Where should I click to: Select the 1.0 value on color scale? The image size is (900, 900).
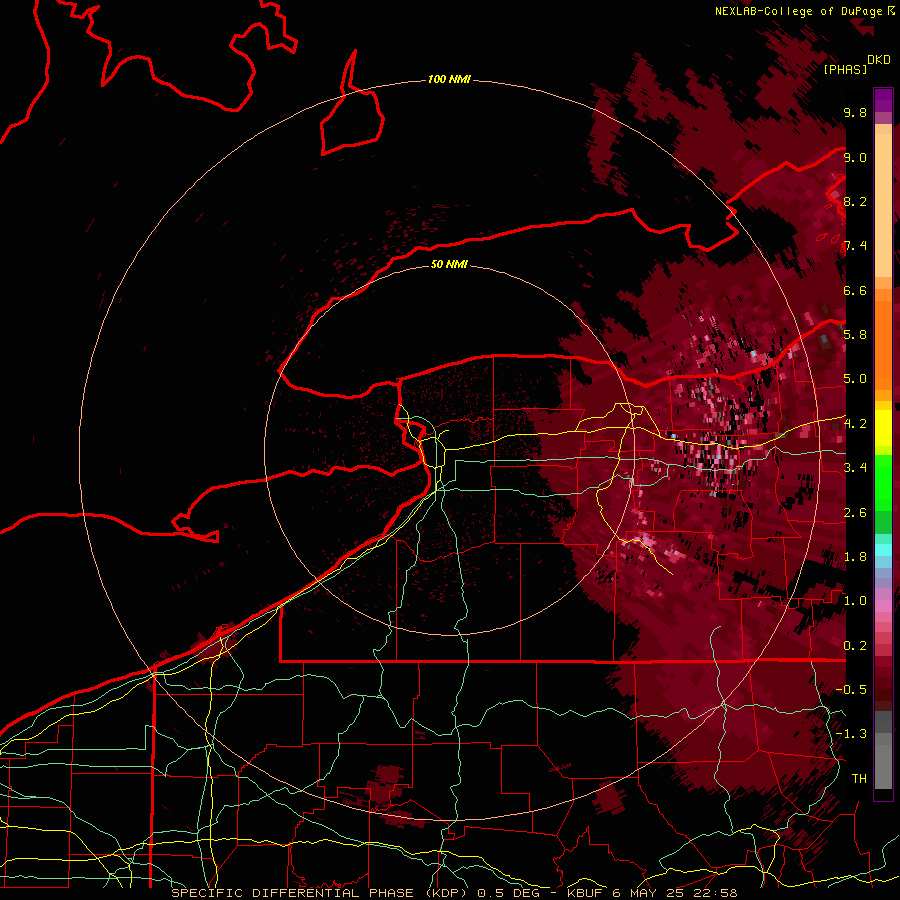(x=855, y=601)
